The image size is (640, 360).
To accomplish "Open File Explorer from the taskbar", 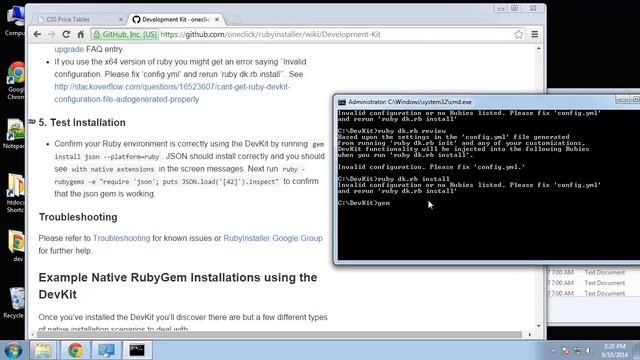I will pos(43,350).
